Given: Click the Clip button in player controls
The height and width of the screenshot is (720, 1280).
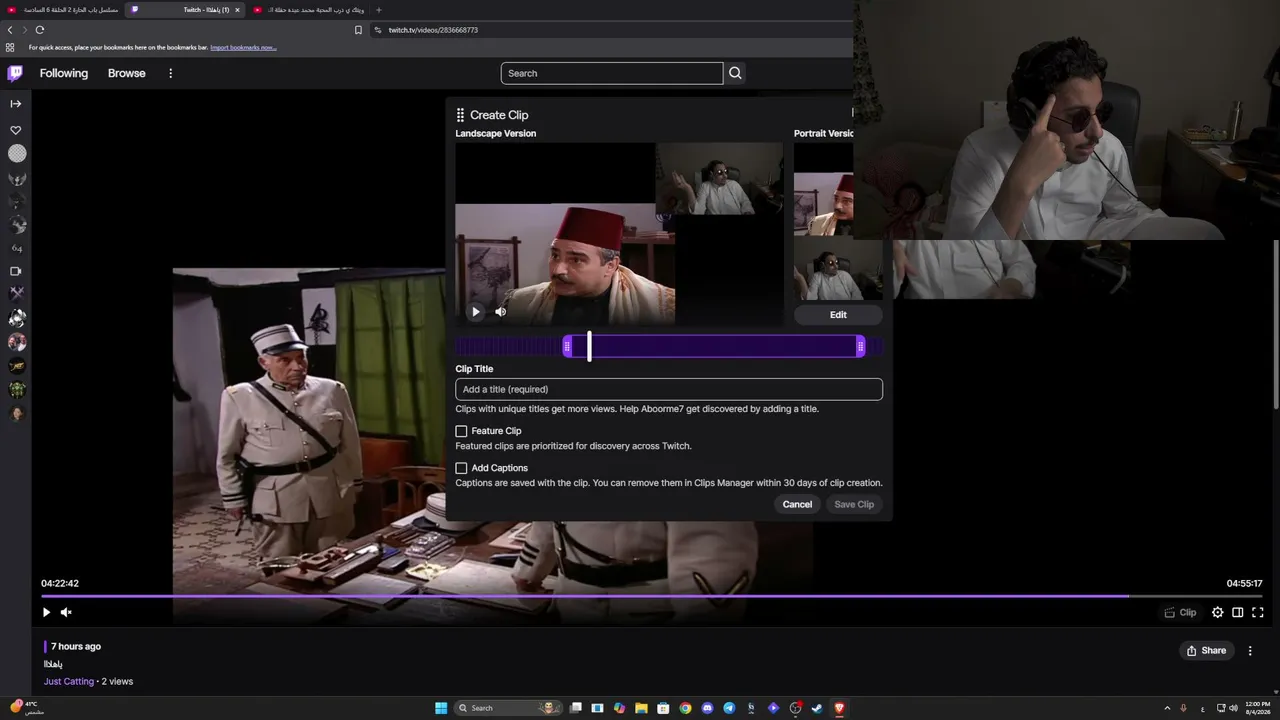Looking at the screenshot, I should 1180,612.
